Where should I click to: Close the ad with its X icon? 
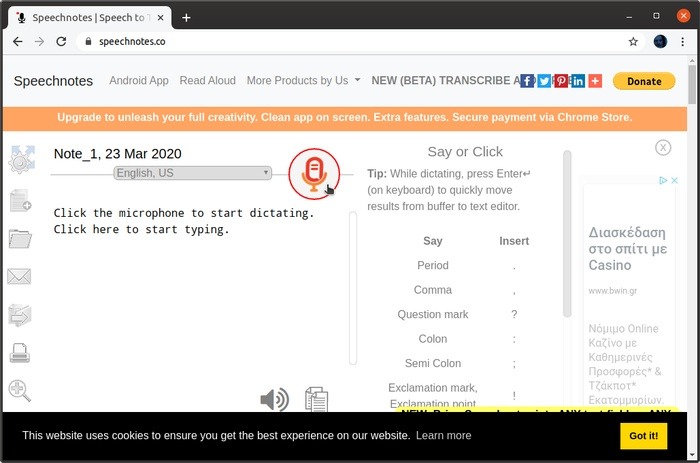click(x=675, y=180)
